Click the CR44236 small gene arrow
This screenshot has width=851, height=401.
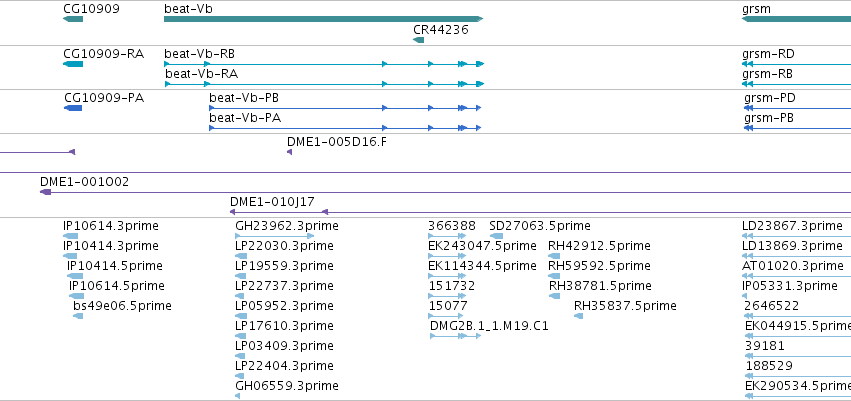(x=418, y=40)
